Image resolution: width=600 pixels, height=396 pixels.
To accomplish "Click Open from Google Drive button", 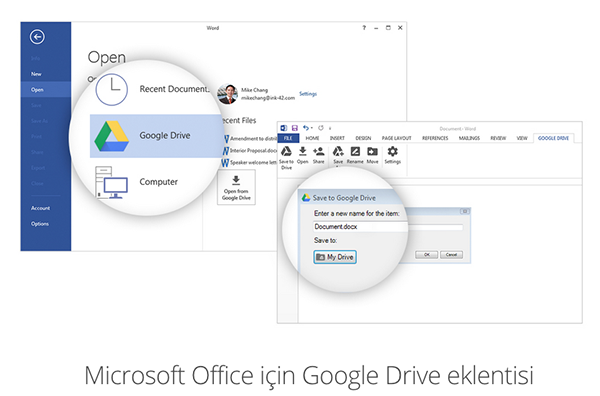I will 236,187.
